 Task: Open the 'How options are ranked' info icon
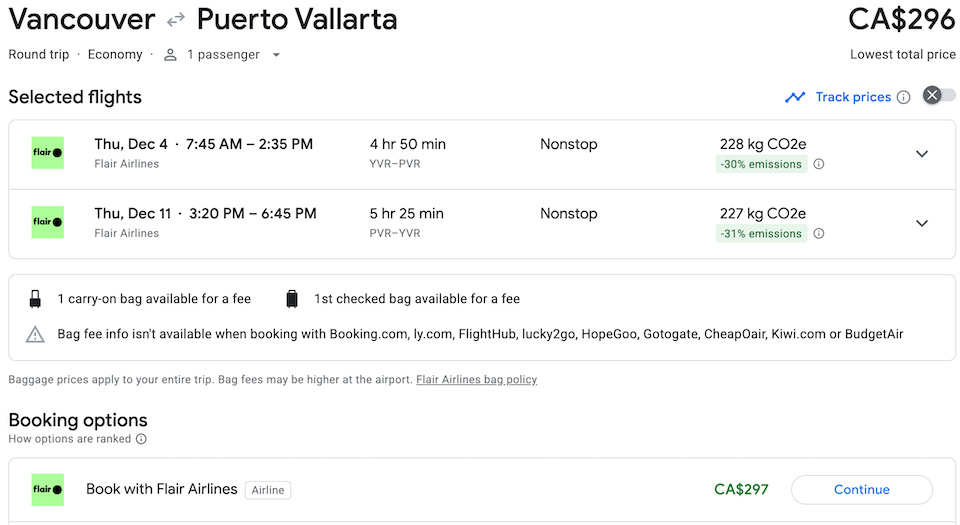point(141,439)
